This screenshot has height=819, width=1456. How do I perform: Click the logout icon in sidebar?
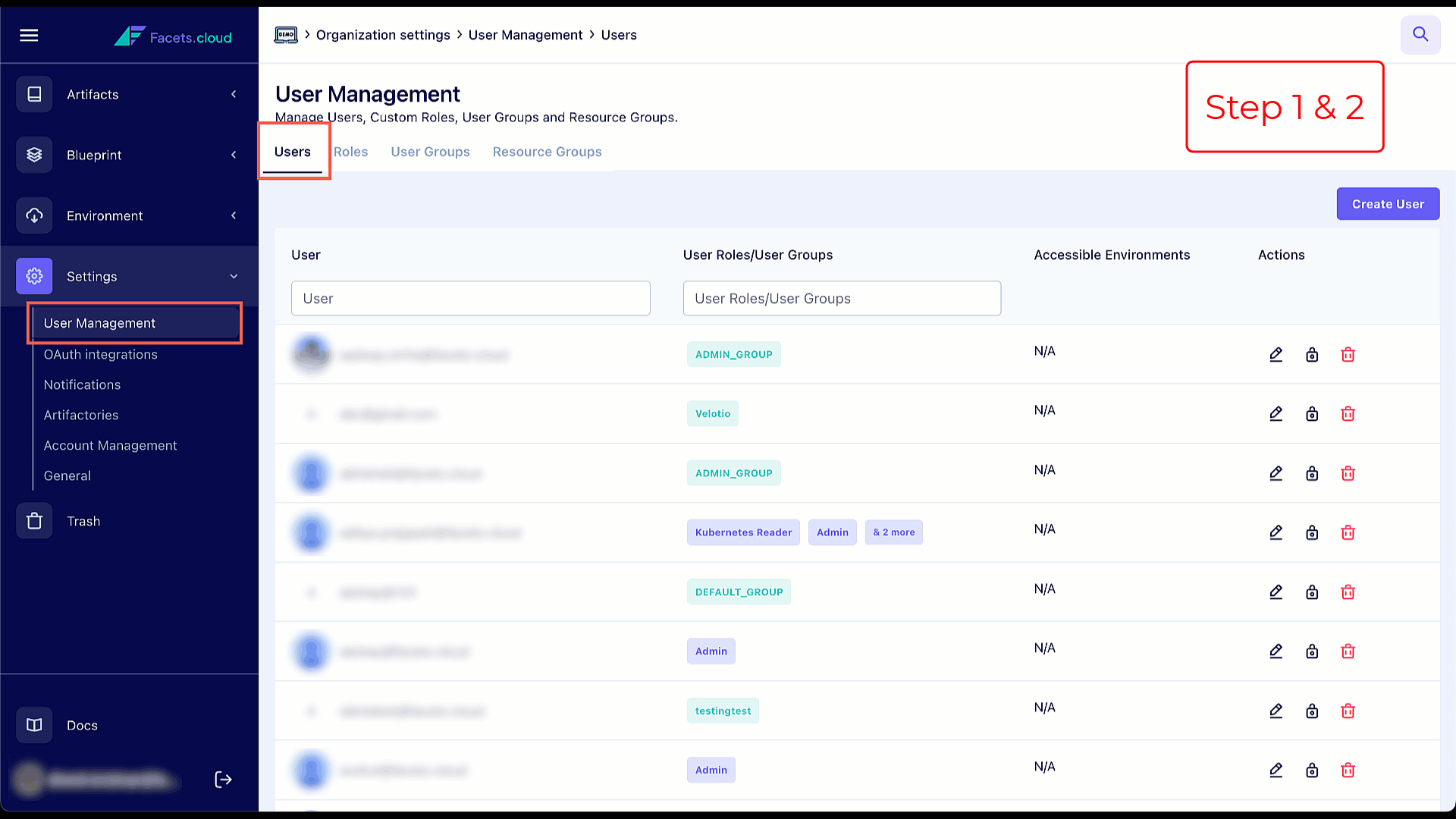[223, 780]
